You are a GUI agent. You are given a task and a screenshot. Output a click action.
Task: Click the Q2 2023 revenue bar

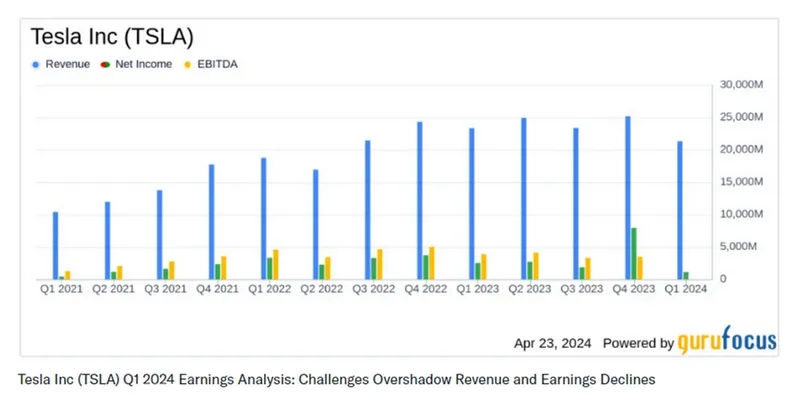(523, 198)
